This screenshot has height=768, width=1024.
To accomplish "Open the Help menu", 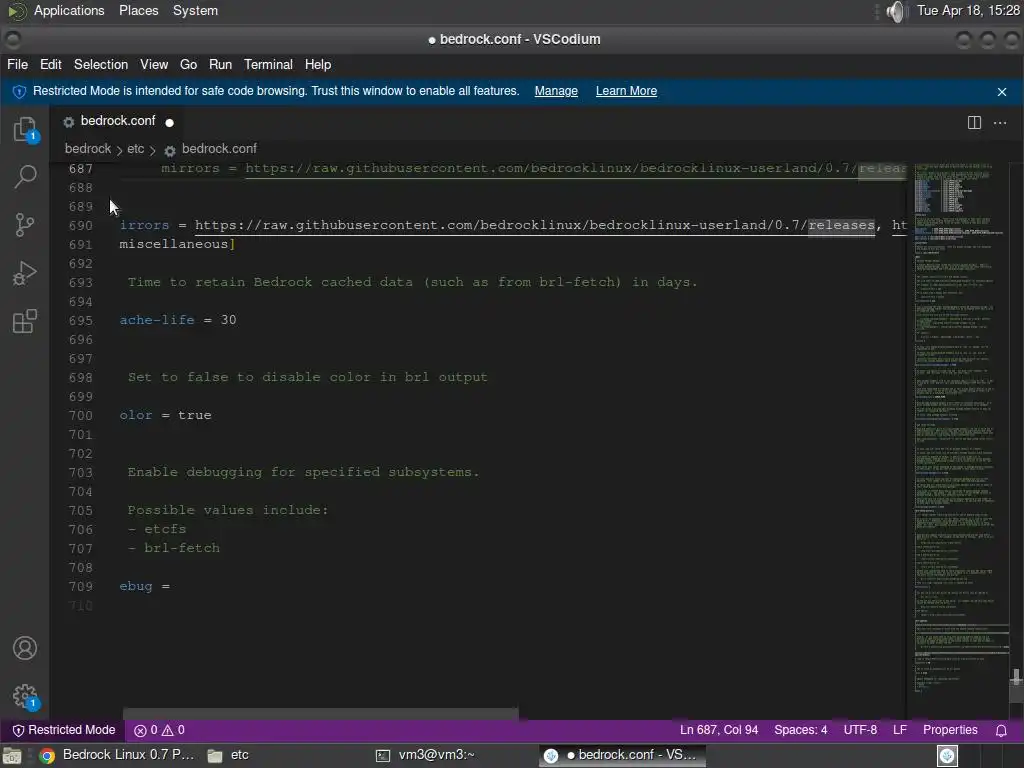I will pyautogui.click(x=318, y=65).
